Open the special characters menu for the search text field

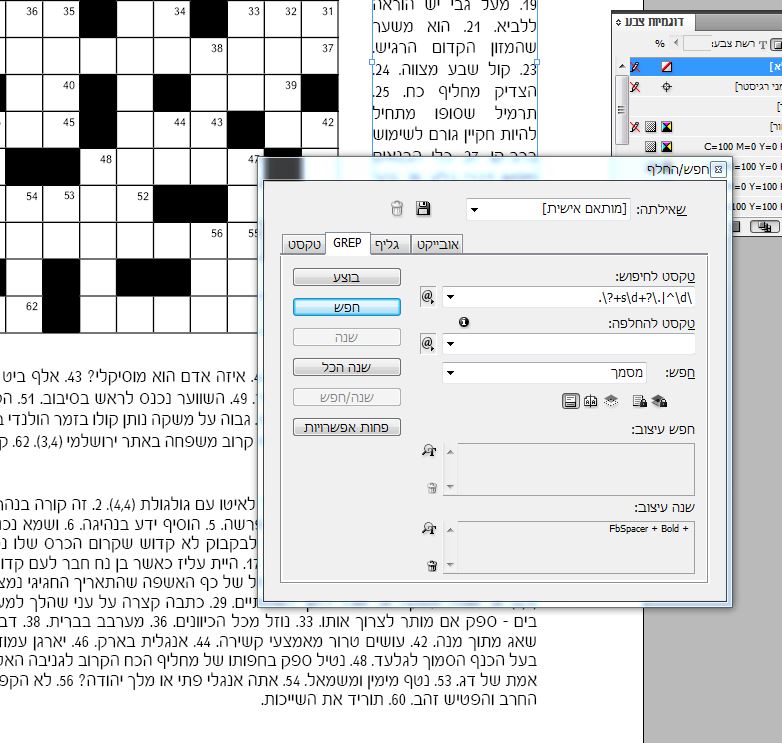pos(428,297)
